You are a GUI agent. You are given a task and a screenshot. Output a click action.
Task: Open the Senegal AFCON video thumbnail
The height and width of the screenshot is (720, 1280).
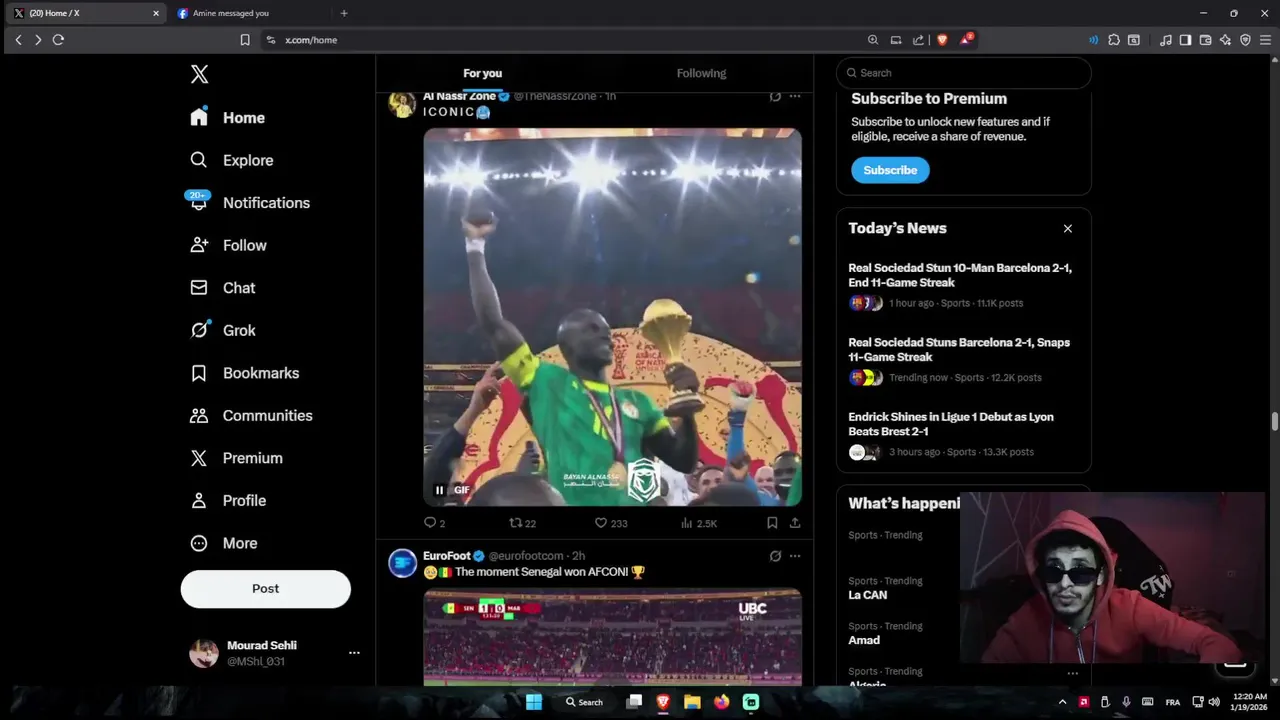[x=612, y=638]
